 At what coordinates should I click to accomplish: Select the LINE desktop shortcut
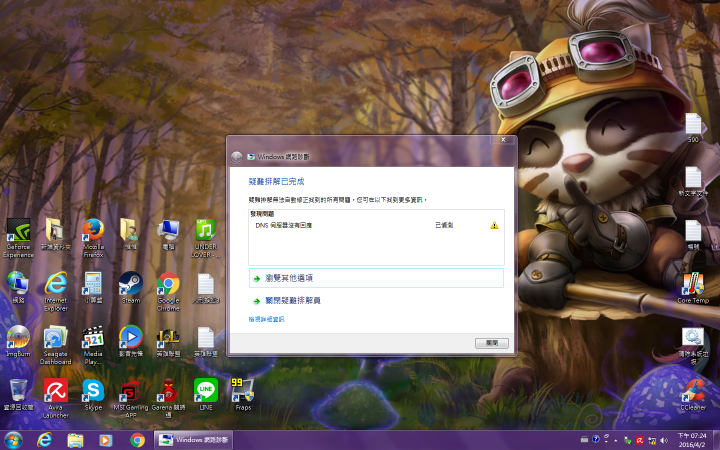coord(206,394)
